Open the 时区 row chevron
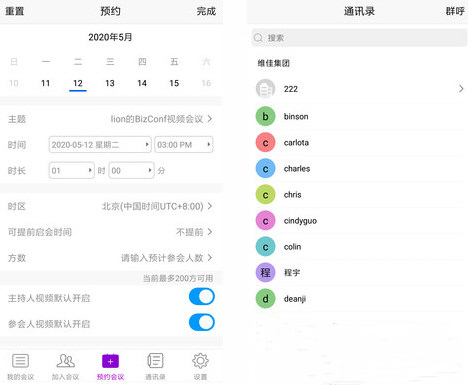This screenshot has width=468, height=385. point(210,206)
